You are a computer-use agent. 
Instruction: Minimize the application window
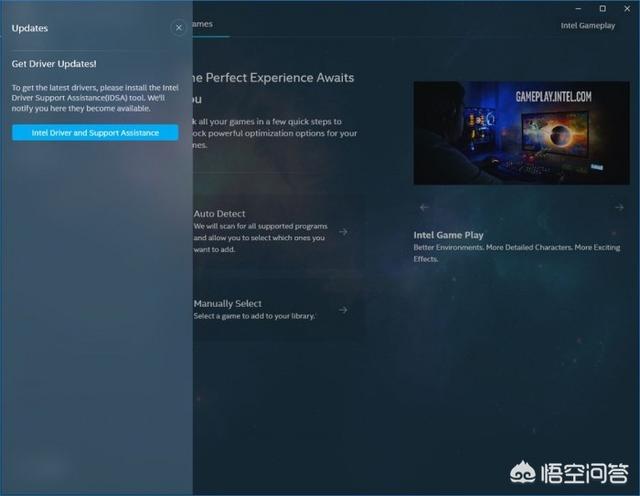click(x=578, y=9)
